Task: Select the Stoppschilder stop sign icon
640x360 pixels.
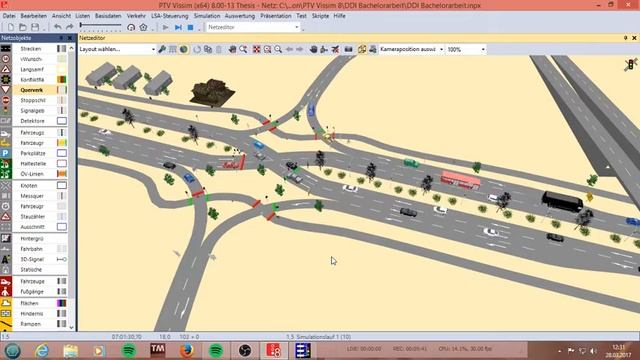Action: (x=6, y=100)
